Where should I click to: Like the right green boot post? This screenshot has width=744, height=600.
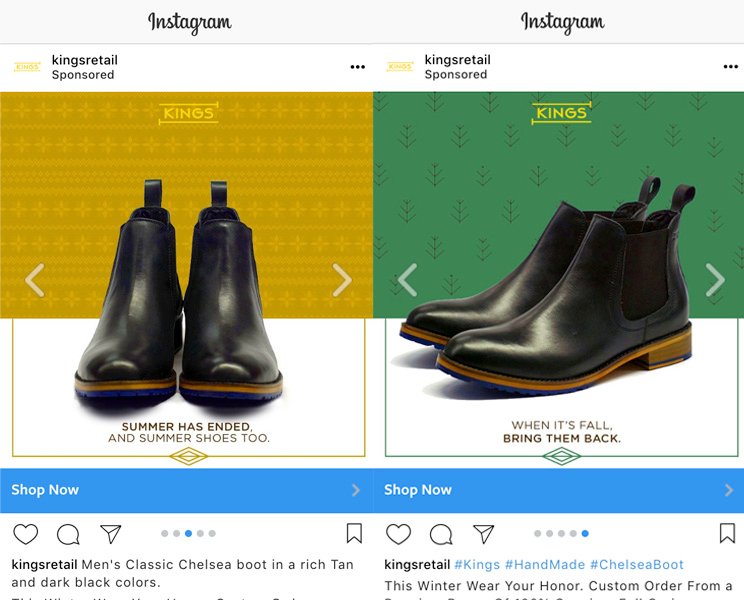click(398, 534)
